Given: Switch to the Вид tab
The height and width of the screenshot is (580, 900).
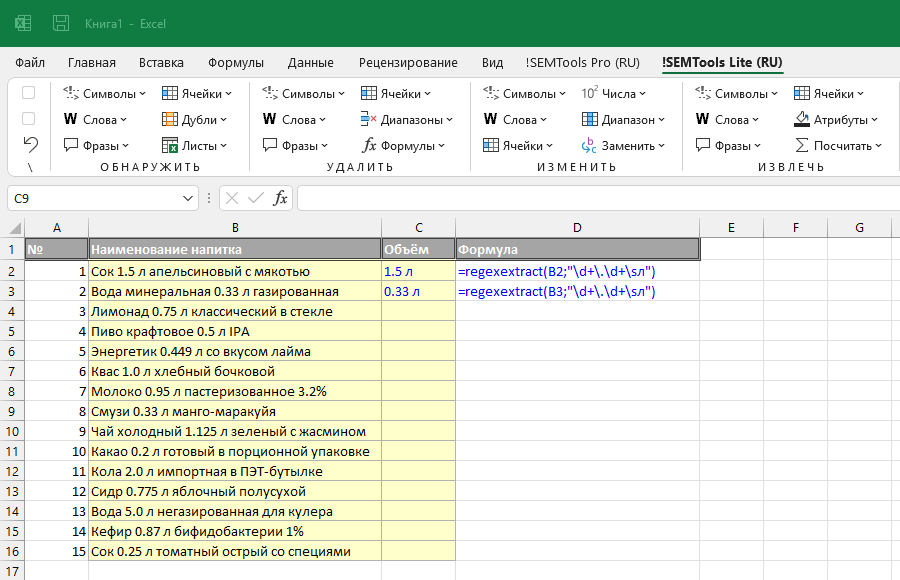Looking at the screenshot, I should pos(492,63).
